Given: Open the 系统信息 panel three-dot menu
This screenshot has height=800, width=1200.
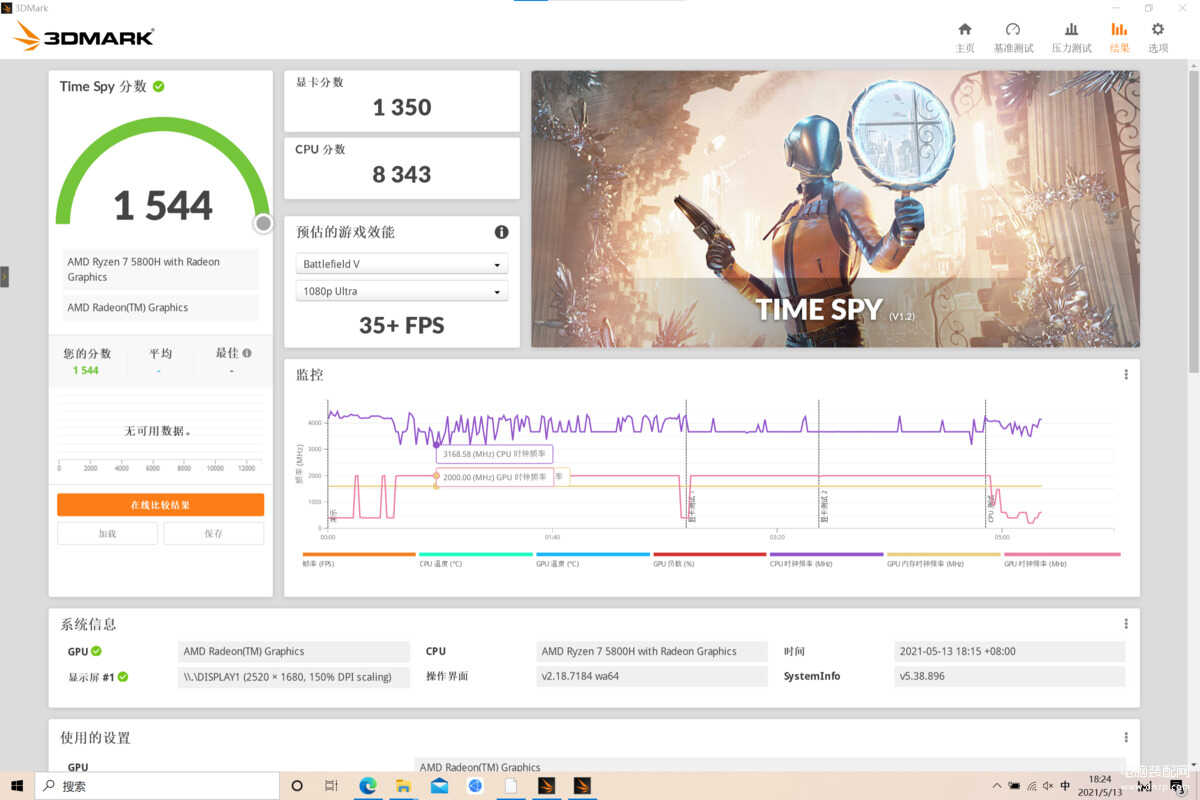Looking at the screenshot, I should point(1126,624).
